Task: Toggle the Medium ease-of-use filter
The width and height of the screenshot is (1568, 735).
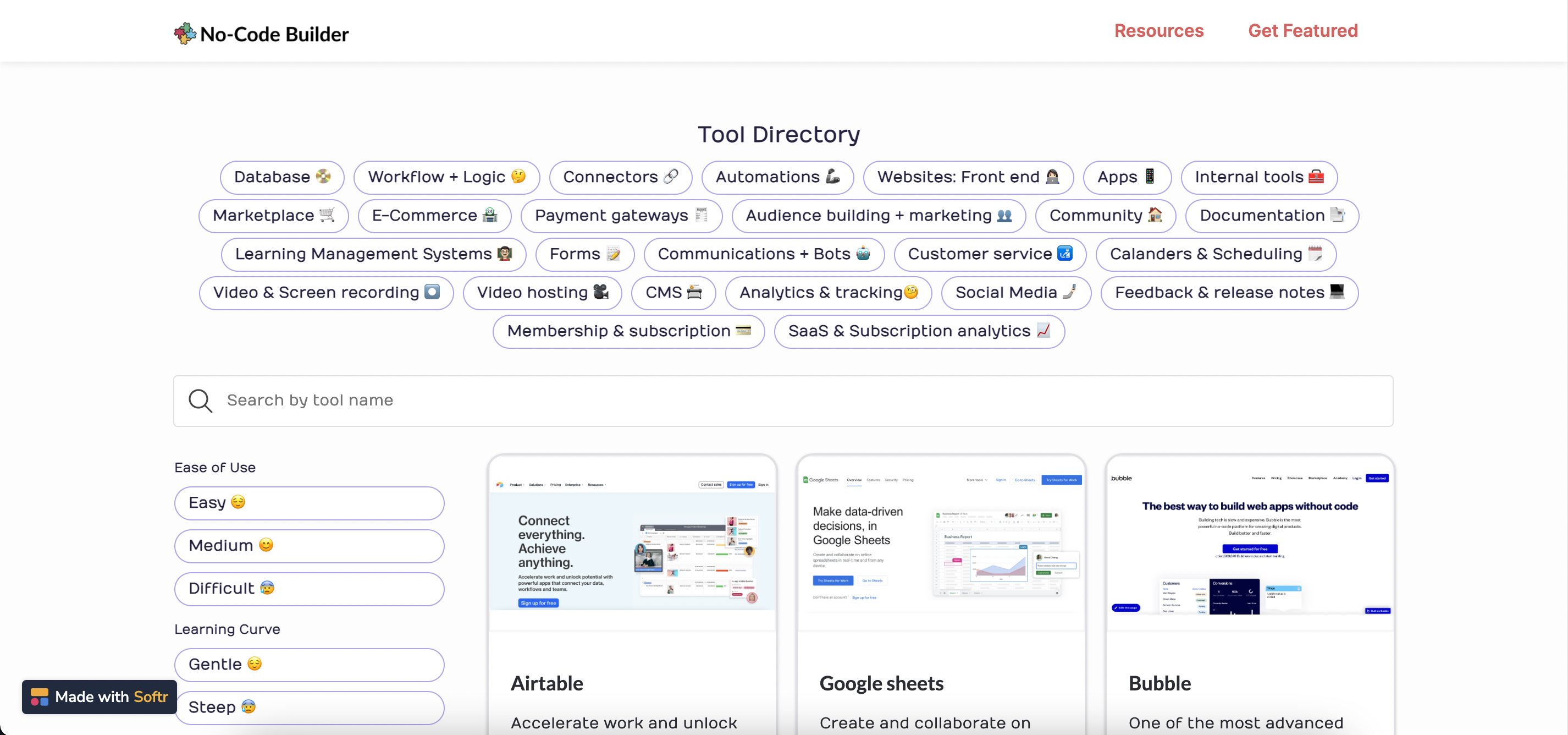Action: 309,546
